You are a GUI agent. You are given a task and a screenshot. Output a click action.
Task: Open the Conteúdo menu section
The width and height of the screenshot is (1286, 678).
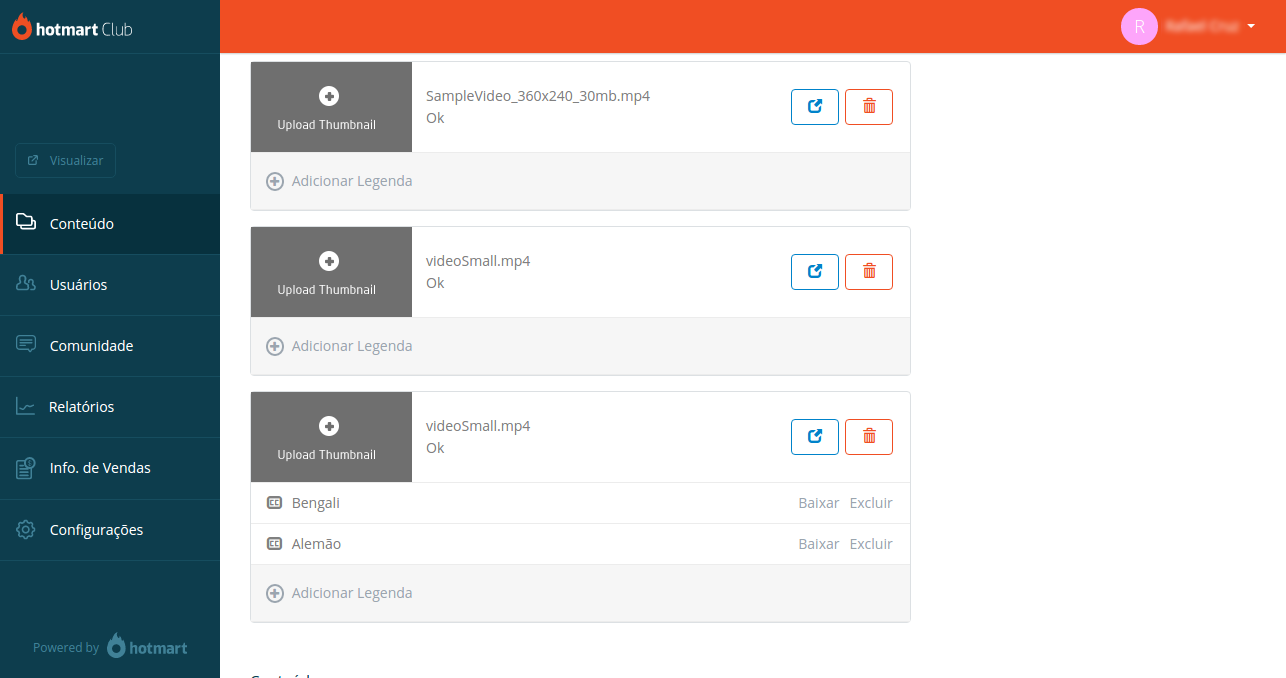click(x=110, y=224)
